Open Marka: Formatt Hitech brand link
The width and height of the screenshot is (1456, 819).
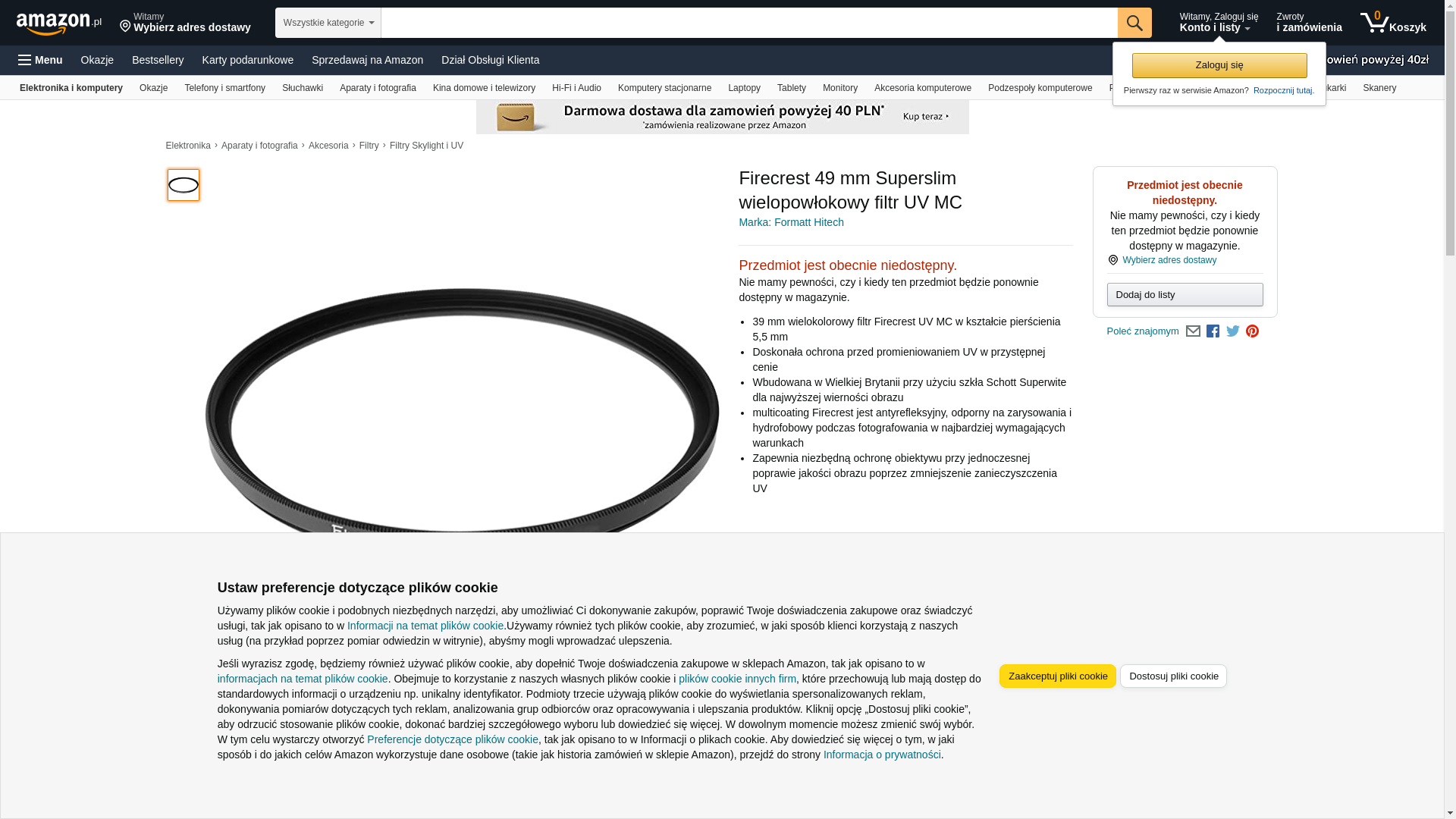(791, 222)
